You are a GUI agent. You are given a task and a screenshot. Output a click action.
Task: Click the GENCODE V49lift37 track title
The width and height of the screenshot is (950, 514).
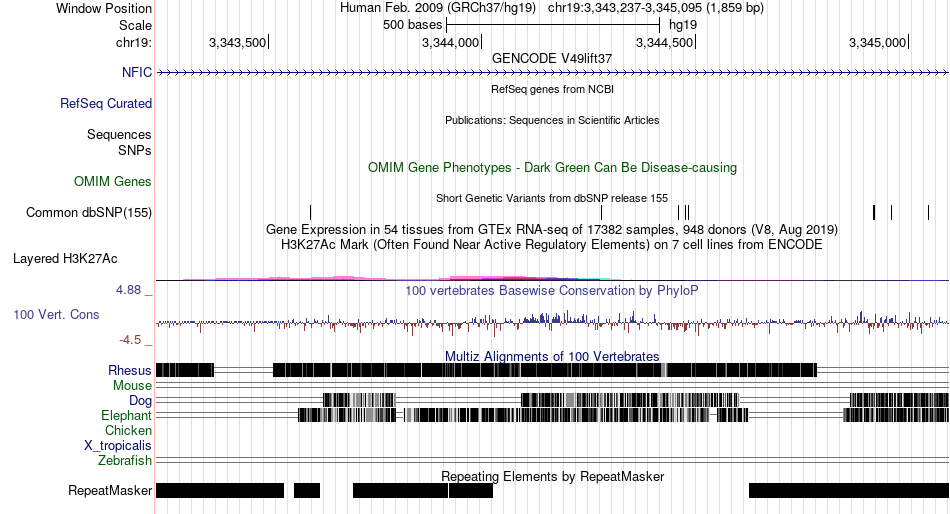[552, 59]
